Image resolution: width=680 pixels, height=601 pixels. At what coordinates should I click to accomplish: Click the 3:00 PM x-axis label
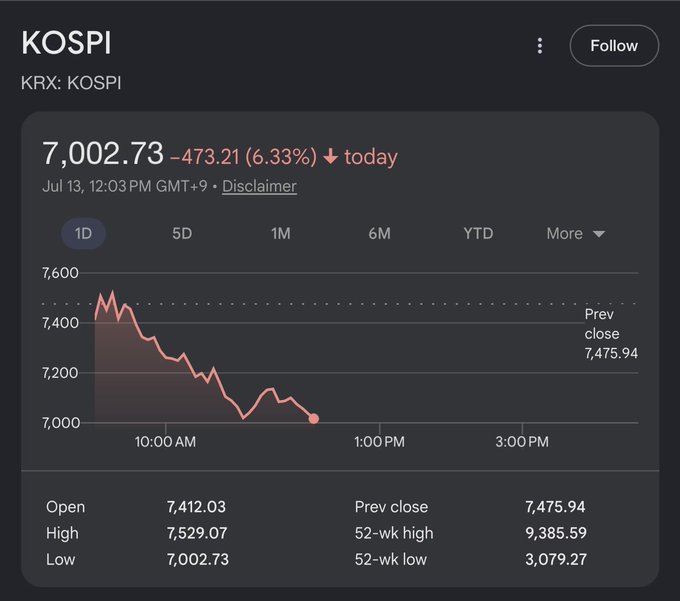(x=522, y=441)
